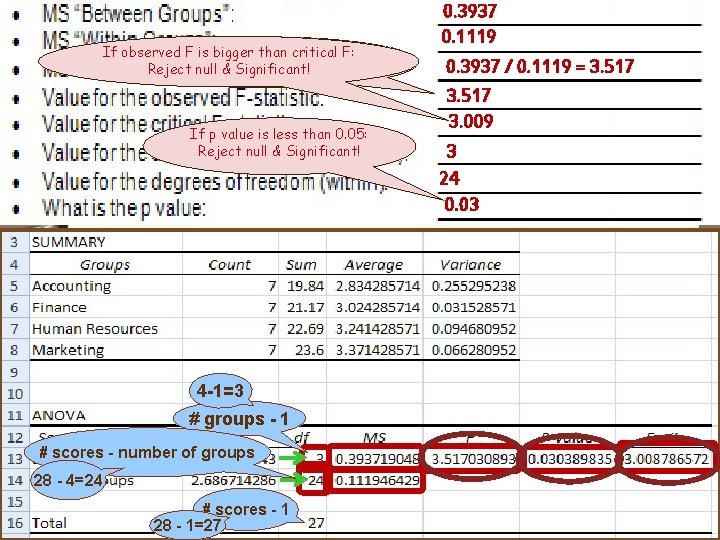Click the answer 0.3937 at top

click(x=469, y=11)
